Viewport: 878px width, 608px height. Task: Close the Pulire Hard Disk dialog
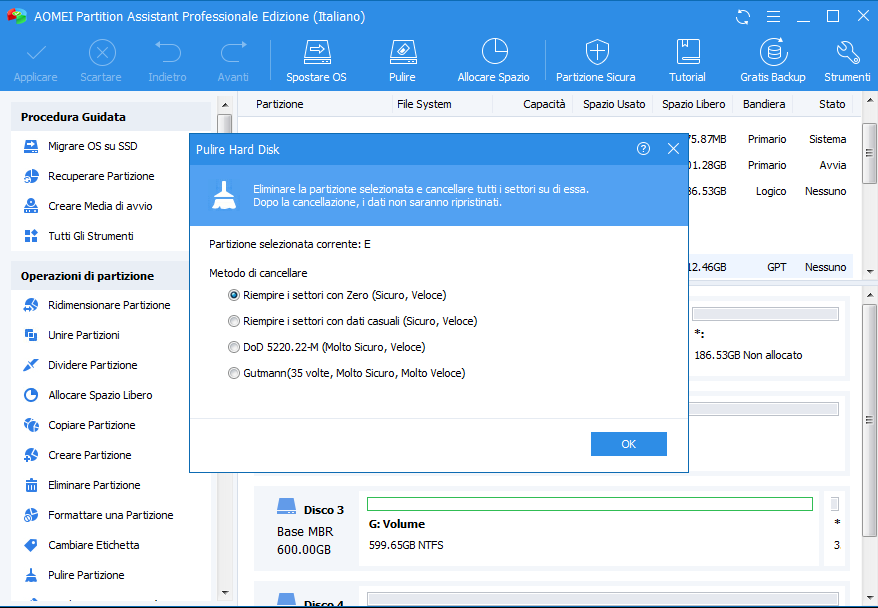[x=673, y=148]
